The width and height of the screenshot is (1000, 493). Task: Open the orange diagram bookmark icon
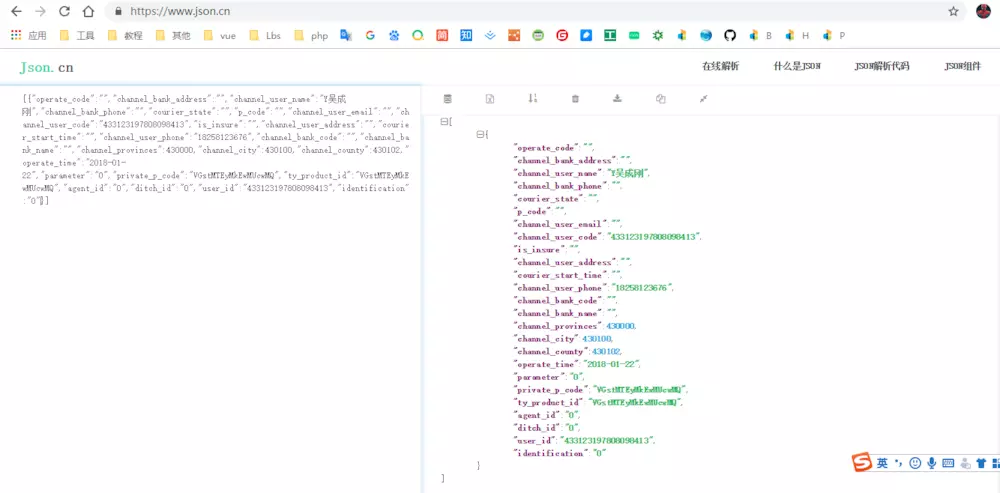(x=514, y=36)
